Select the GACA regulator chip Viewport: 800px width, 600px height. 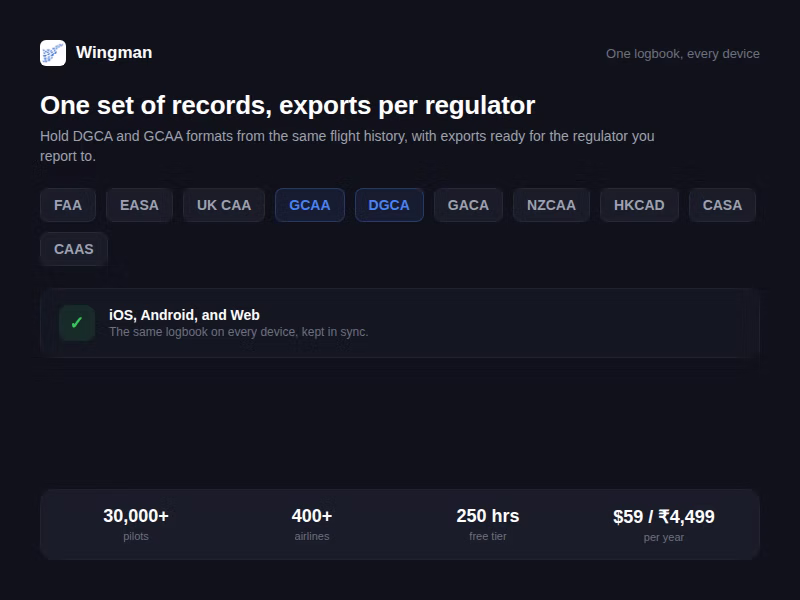click(468, 205)
